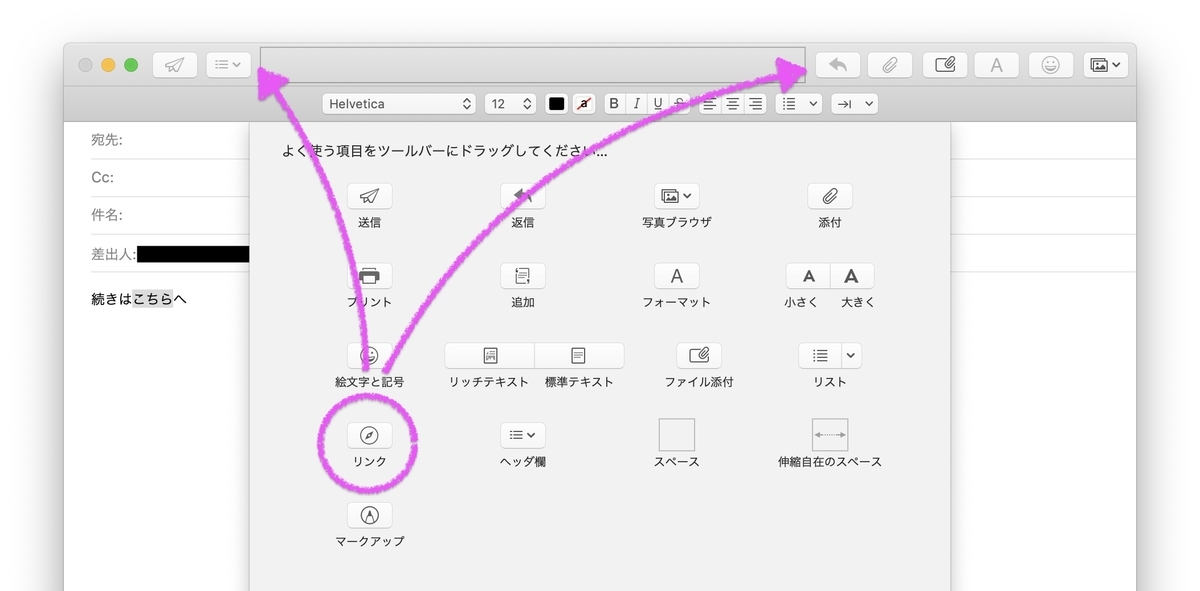Open the Helvetica font family dropdown
The height and width of the screenshot is (591, 1200).
click(x=399, y=103)
